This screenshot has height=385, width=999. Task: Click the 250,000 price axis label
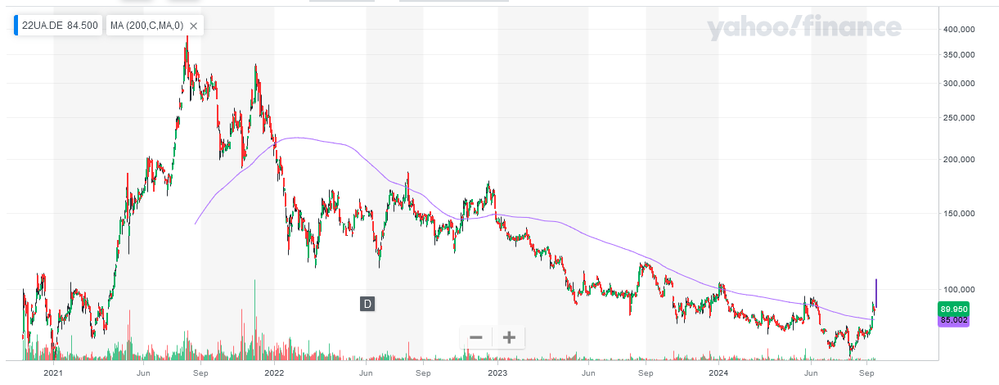pos(958,118)
